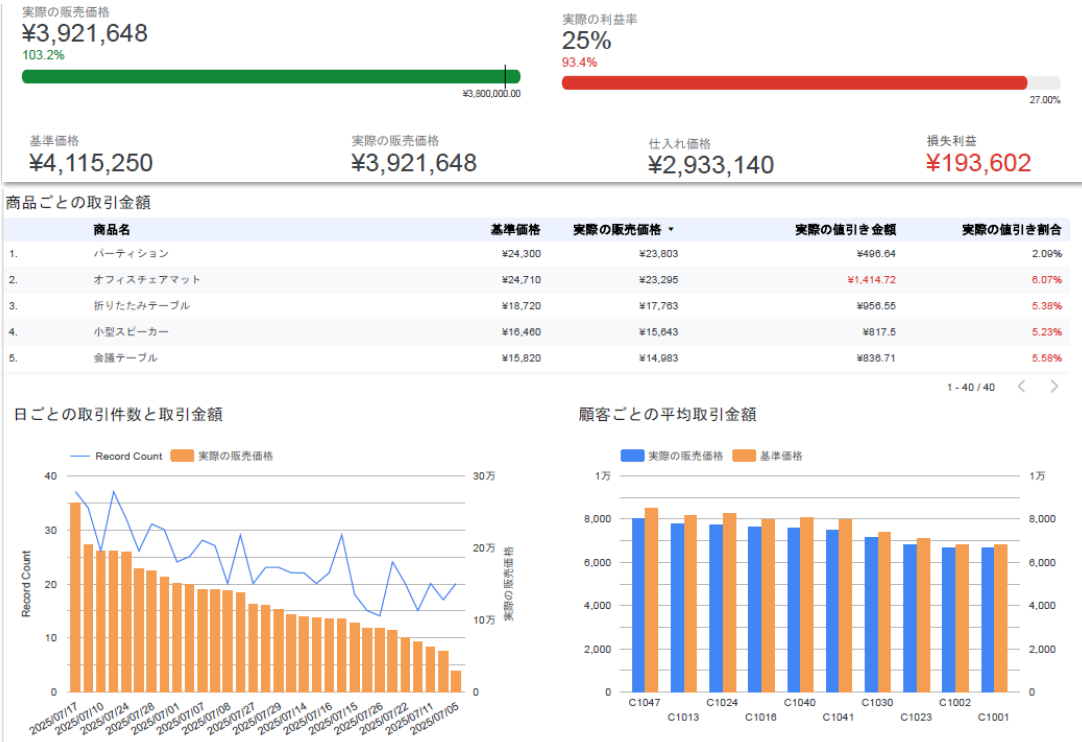Sort table by 実際の値引き割合 column header
Viewport: 1082px width, 742px height.
click(1011, 230)
